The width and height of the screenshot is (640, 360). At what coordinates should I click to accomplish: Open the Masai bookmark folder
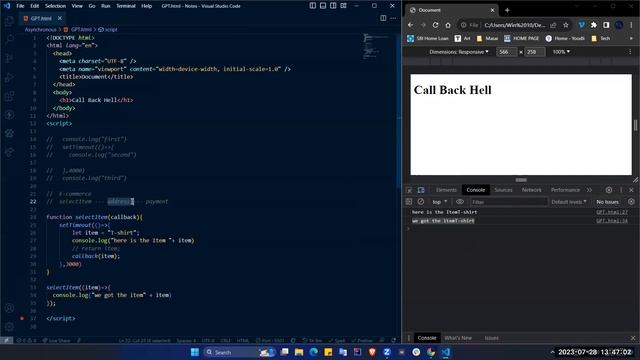[x=487, y=38]
